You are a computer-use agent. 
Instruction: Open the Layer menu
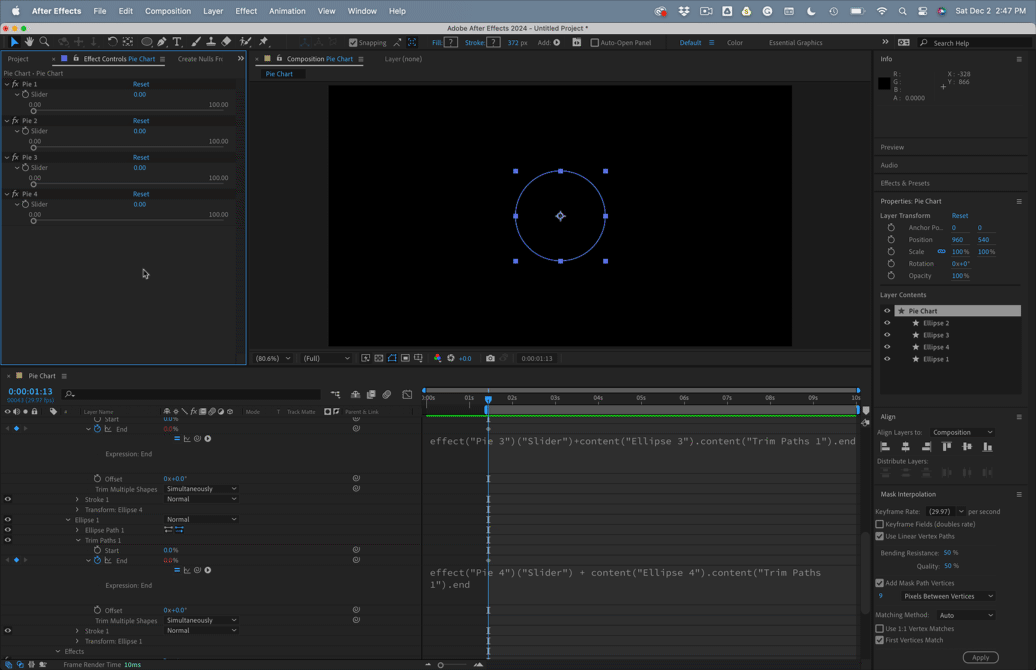point(213,11)
